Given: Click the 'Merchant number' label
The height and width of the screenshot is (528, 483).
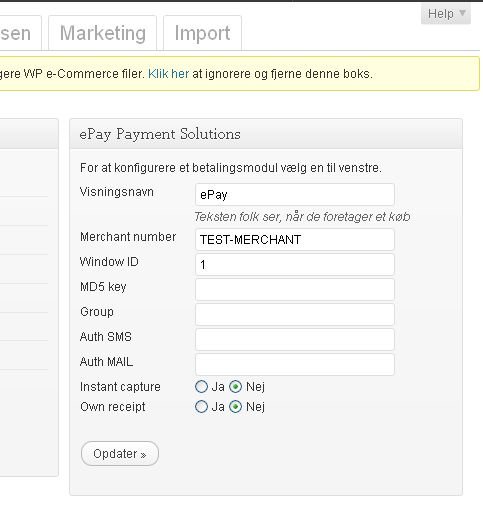Looking at the screenshot, I should [x=128, y=237].
